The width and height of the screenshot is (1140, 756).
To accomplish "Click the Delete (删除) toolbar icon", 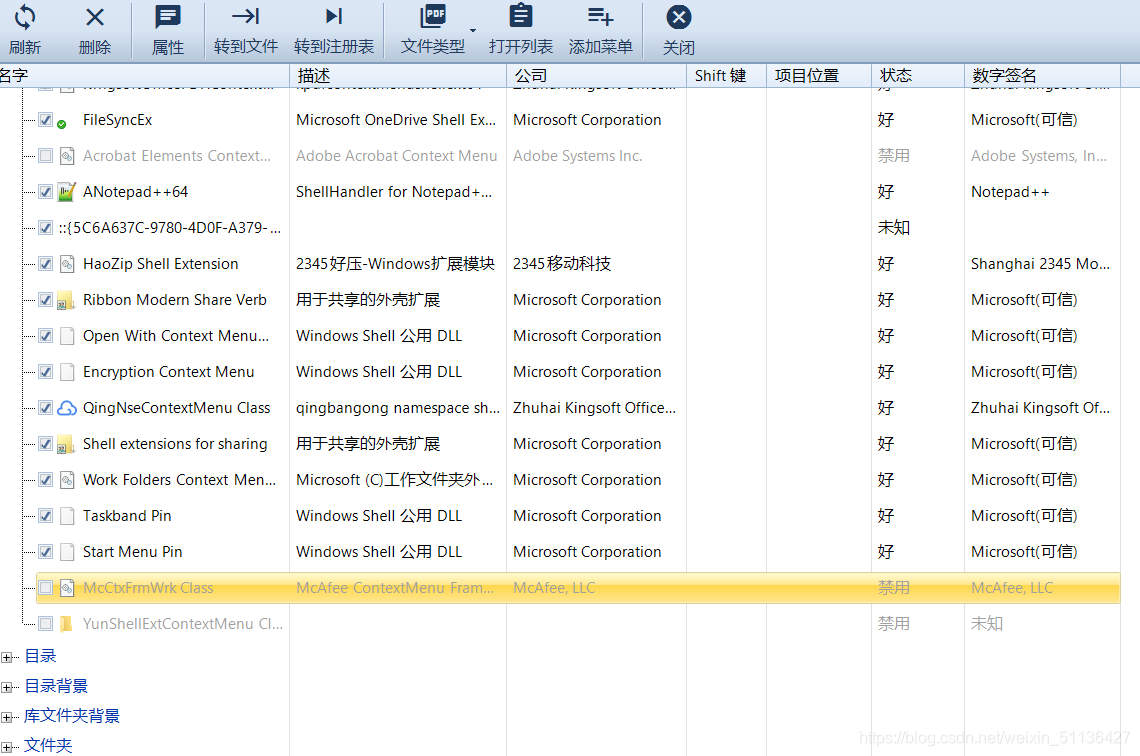I will (95, 17).
